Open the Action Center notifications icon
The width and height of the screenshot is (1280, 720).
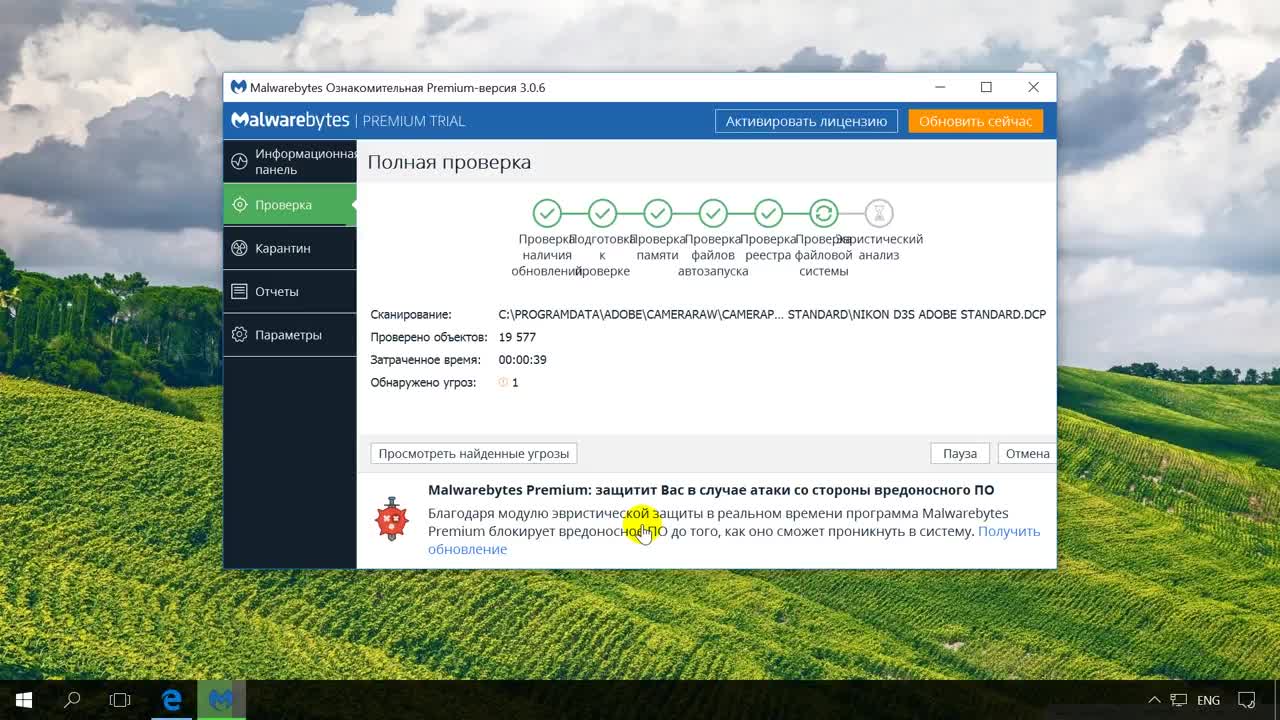point(1247,700)
